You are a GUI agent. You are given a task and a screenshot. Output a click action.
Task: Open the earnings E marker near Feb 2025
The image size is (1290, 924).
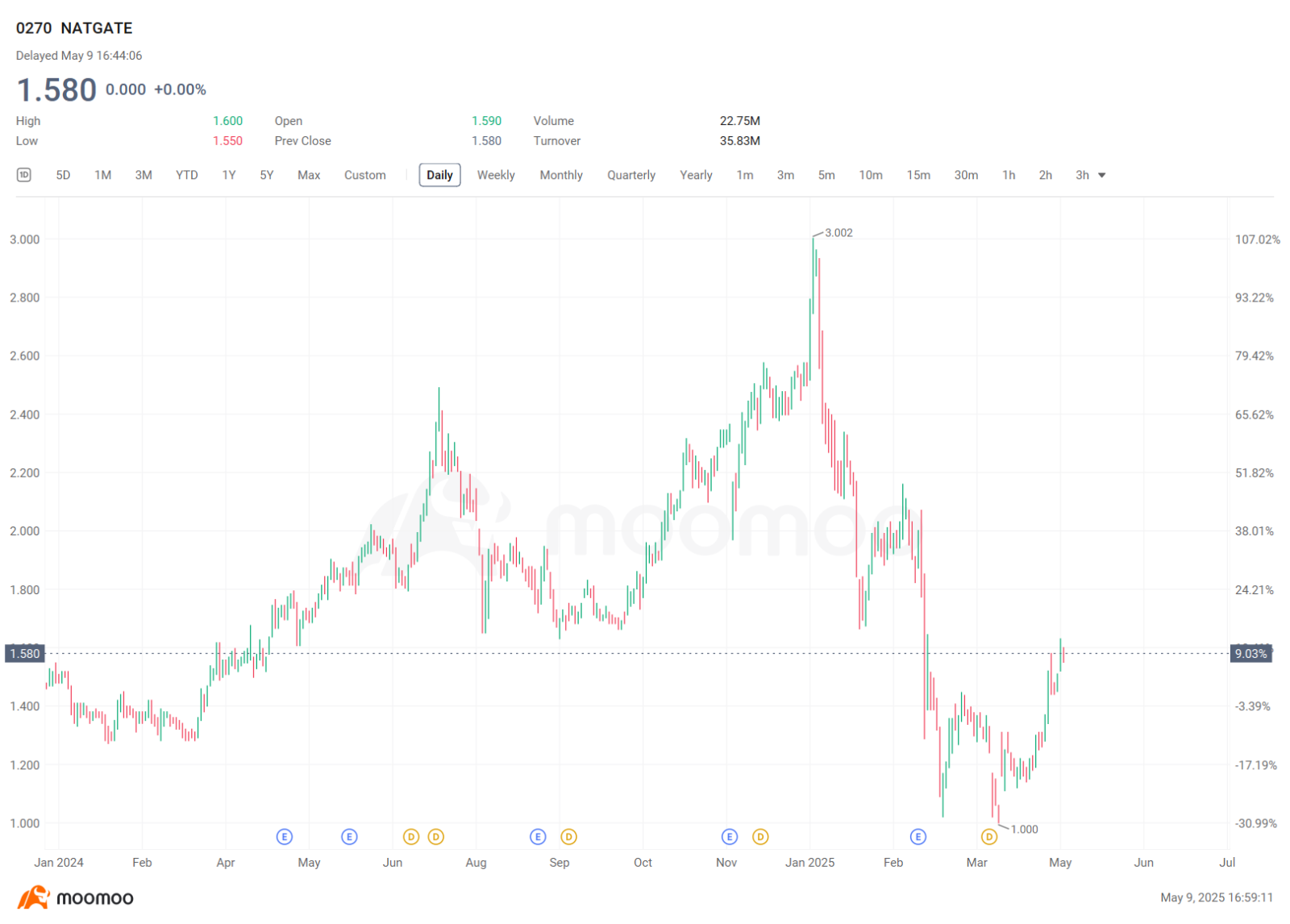918,837
